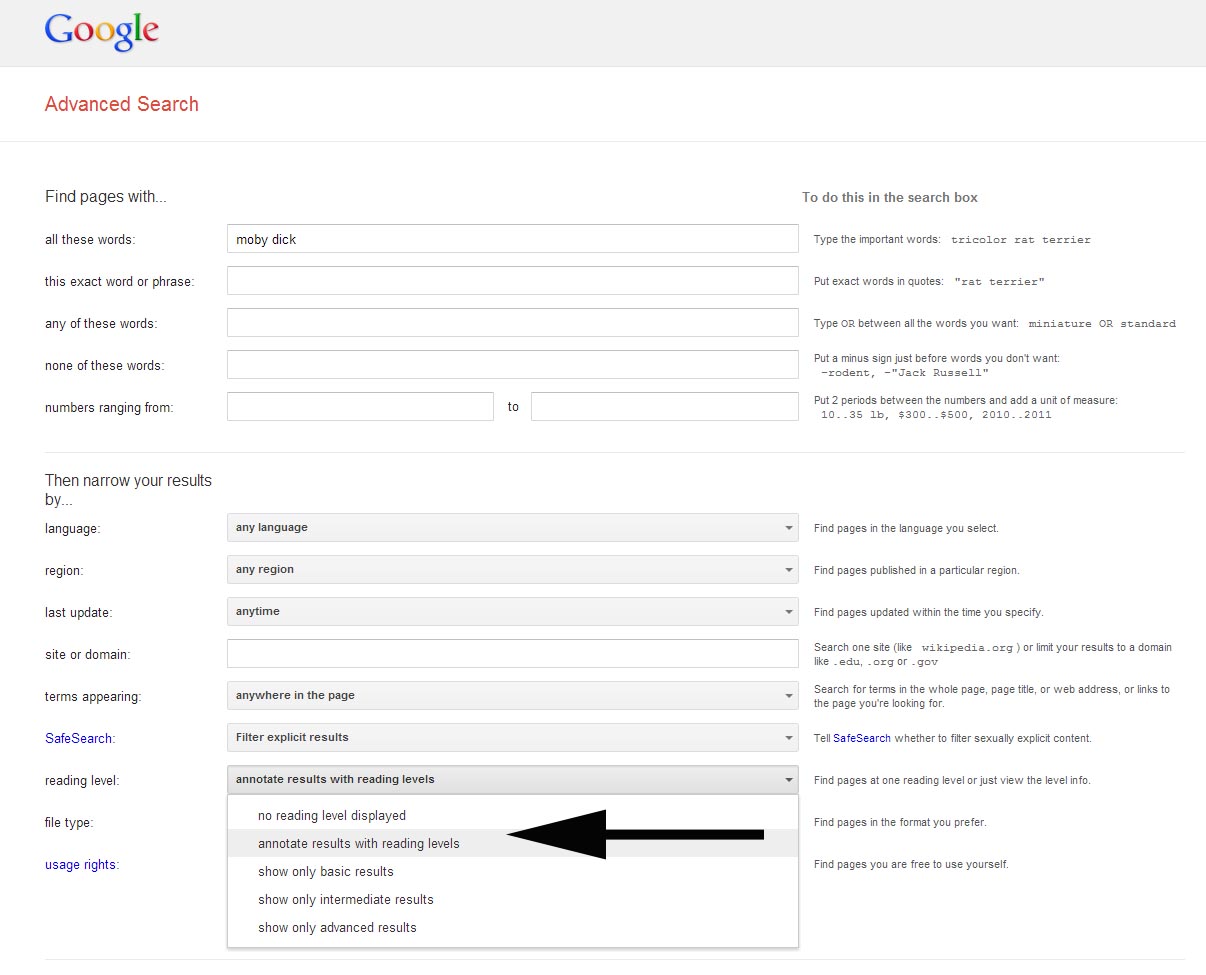This screenshot has height=975, width=1206.
Task: Click the 'any of these words' input
Action: point(512,323)
